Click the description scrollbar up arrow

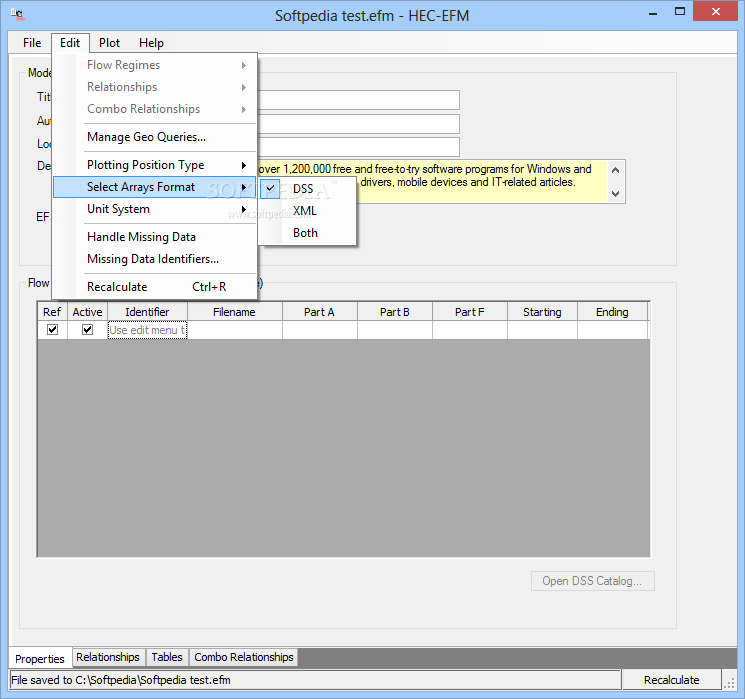616,170
